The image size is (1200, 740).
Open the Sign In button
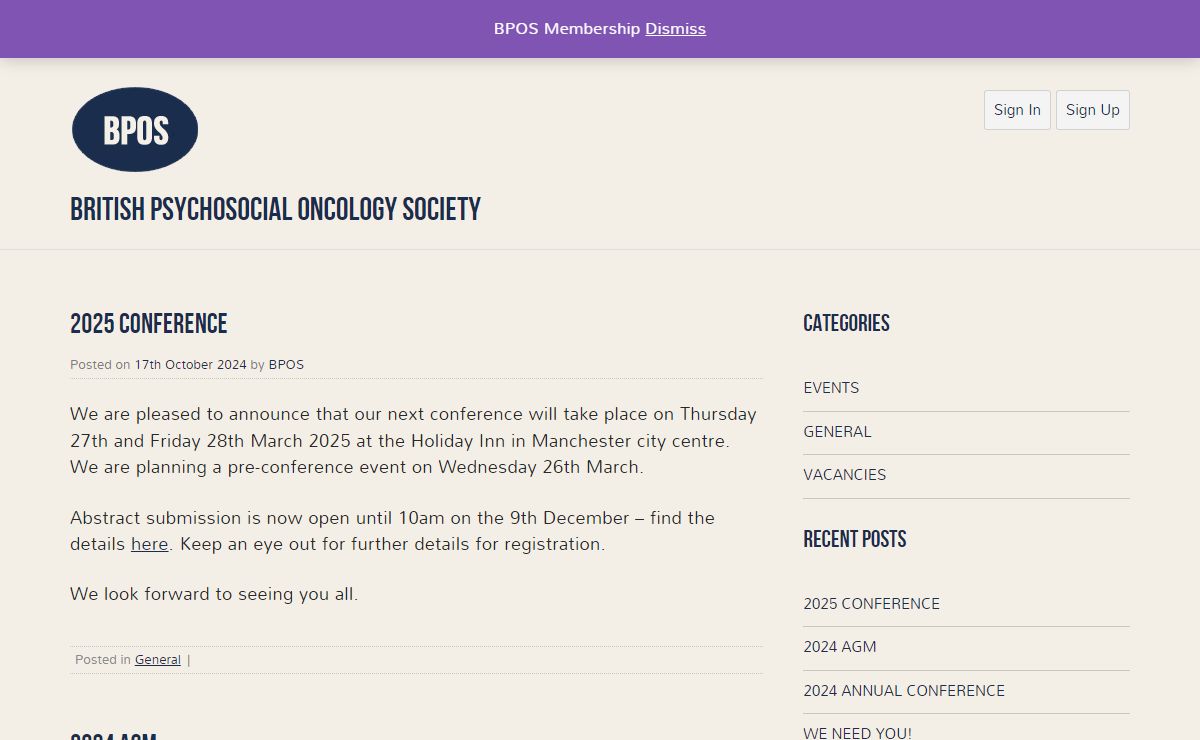pos(1017,110)
